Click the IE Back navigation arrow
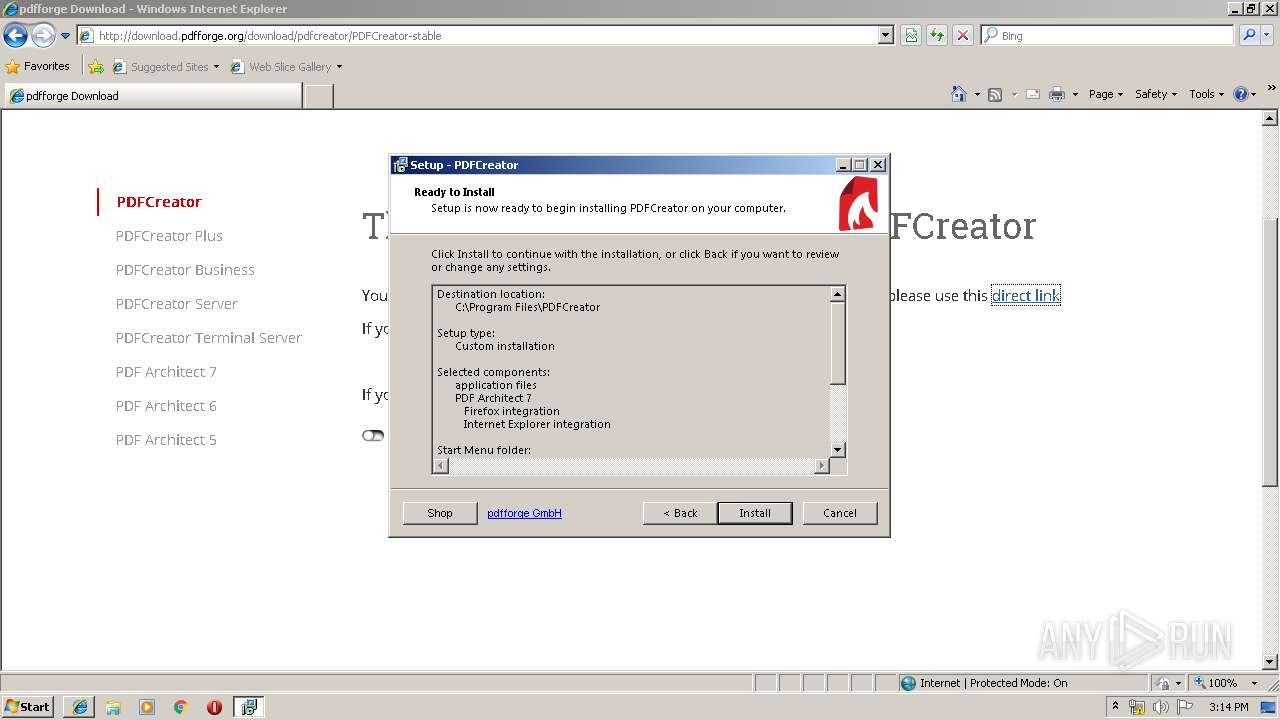1280x720 pixels. tap(15, 36)
